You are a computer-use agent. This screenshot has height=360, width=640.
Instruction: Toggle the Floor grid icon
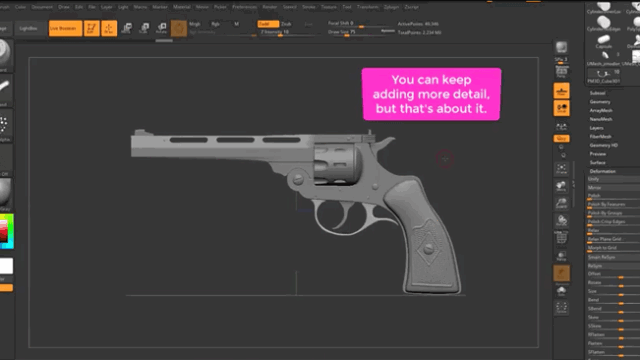562,91
